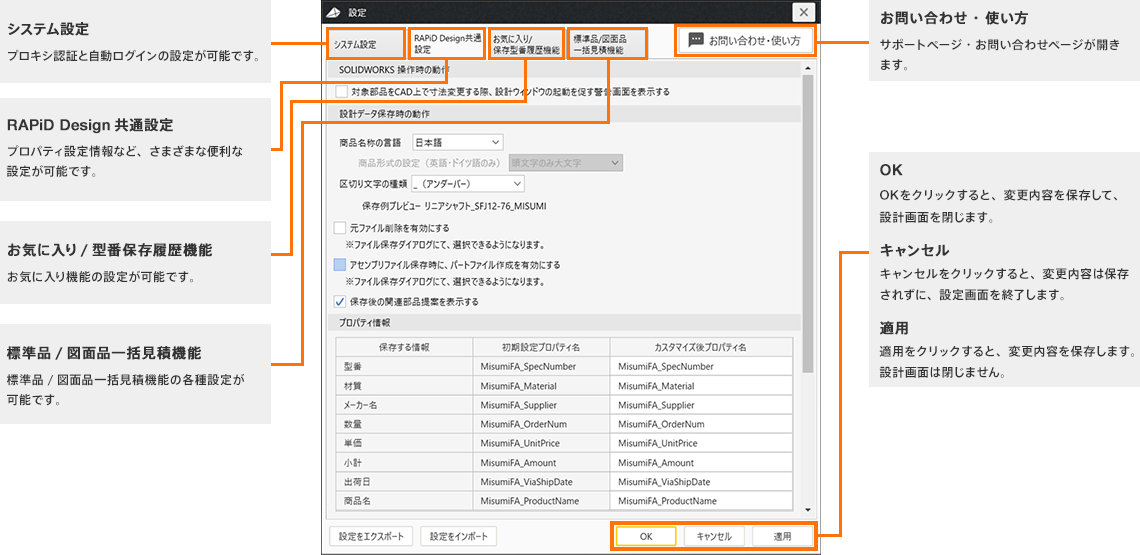The height and width of the screenshot is (555, 1140).
Task: Click 適用 to apply changes
Action: (x=782, y=536)
